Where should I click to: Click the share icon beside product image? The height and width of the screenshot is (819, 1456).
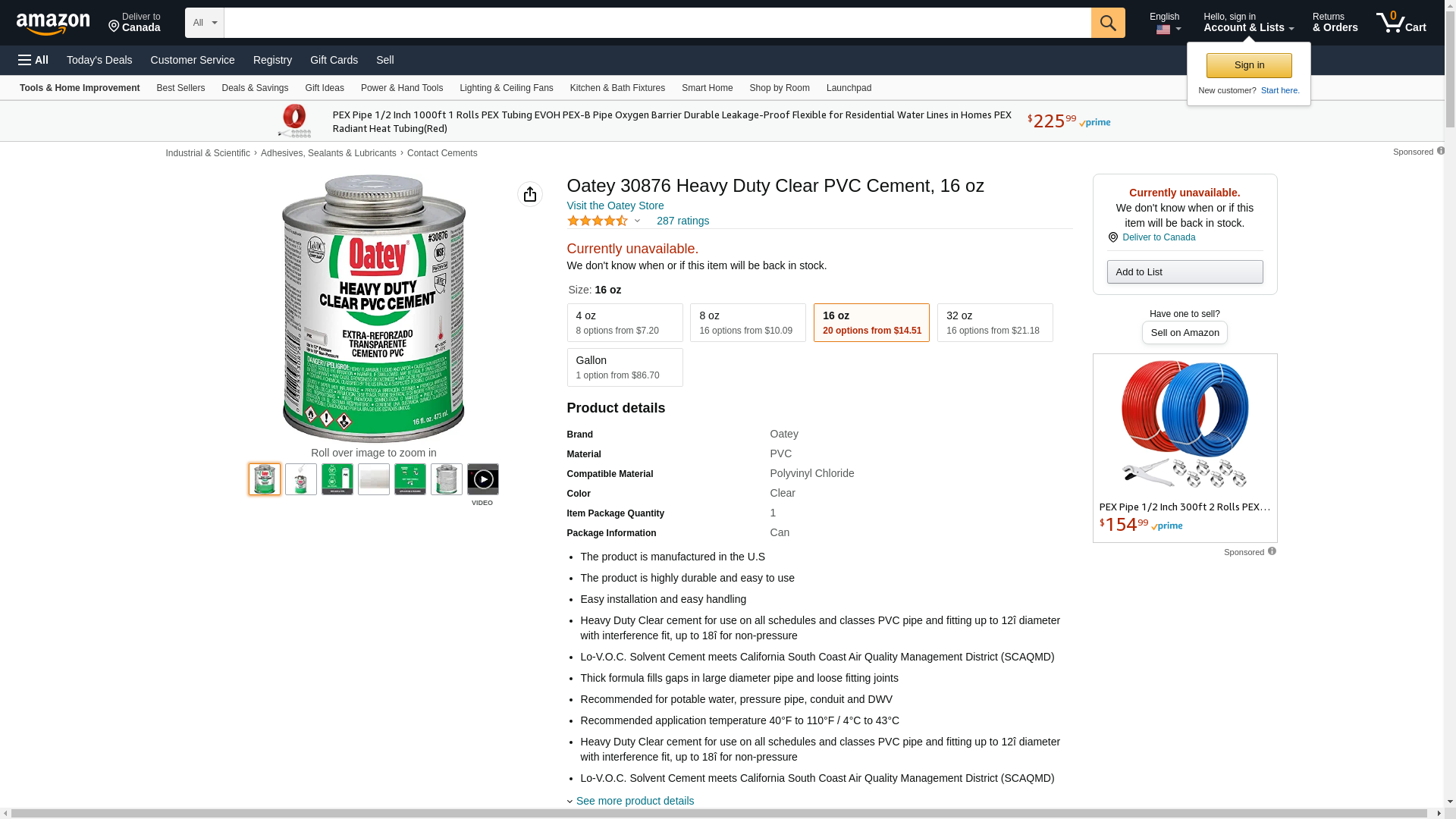tap(530, 194)
